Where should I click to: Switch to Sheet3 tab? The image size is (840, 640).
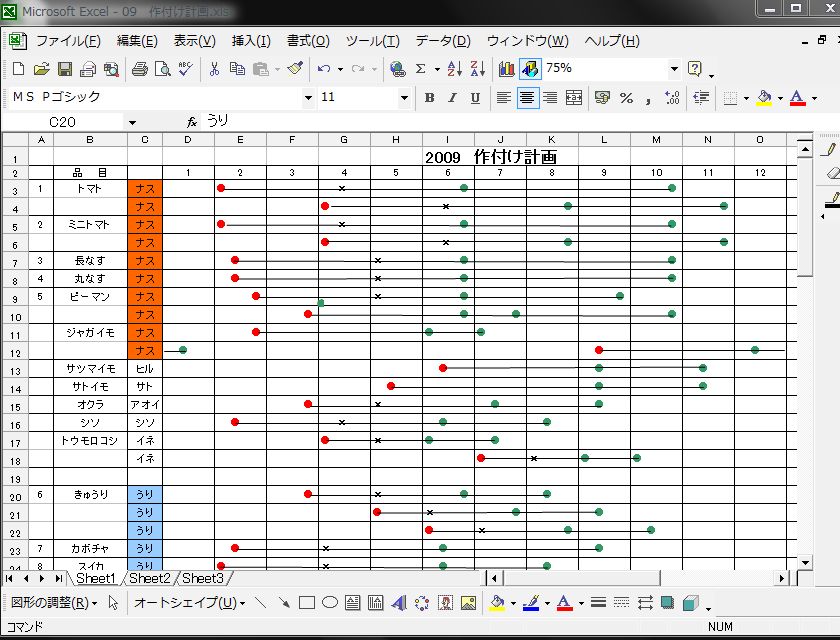[x=202, y=578]
